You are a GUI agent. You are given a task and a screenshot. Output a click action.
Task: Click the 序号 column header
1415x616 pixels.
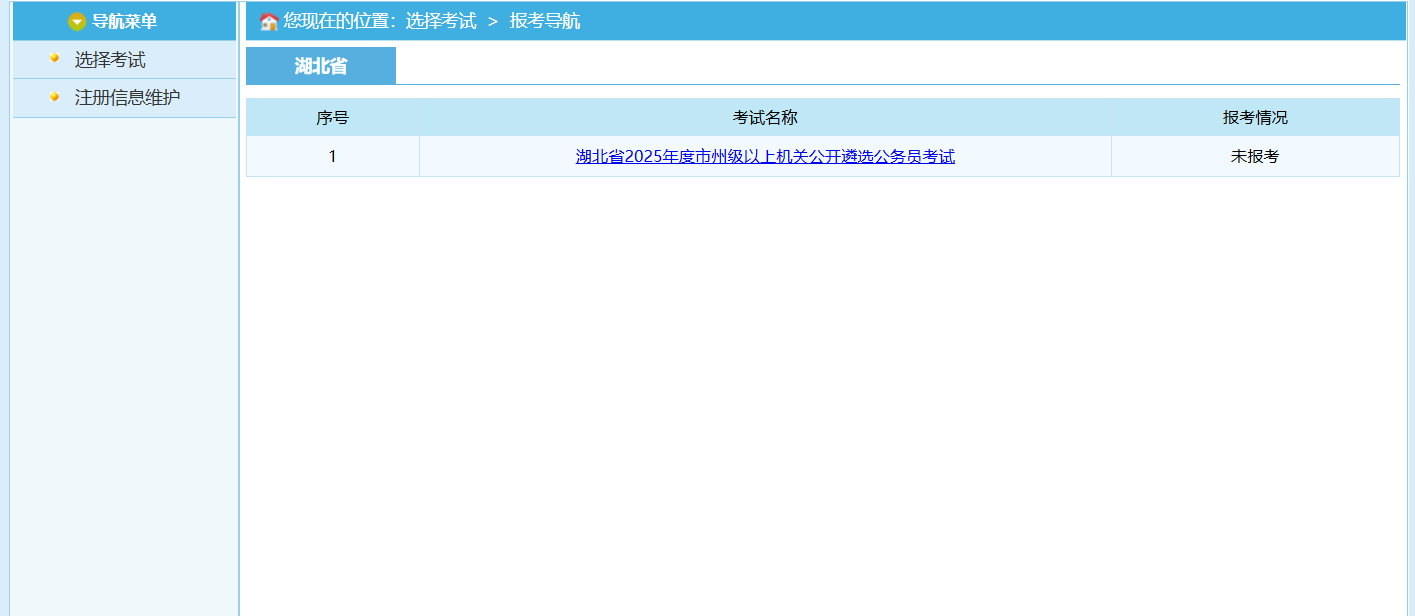point(332,118)
